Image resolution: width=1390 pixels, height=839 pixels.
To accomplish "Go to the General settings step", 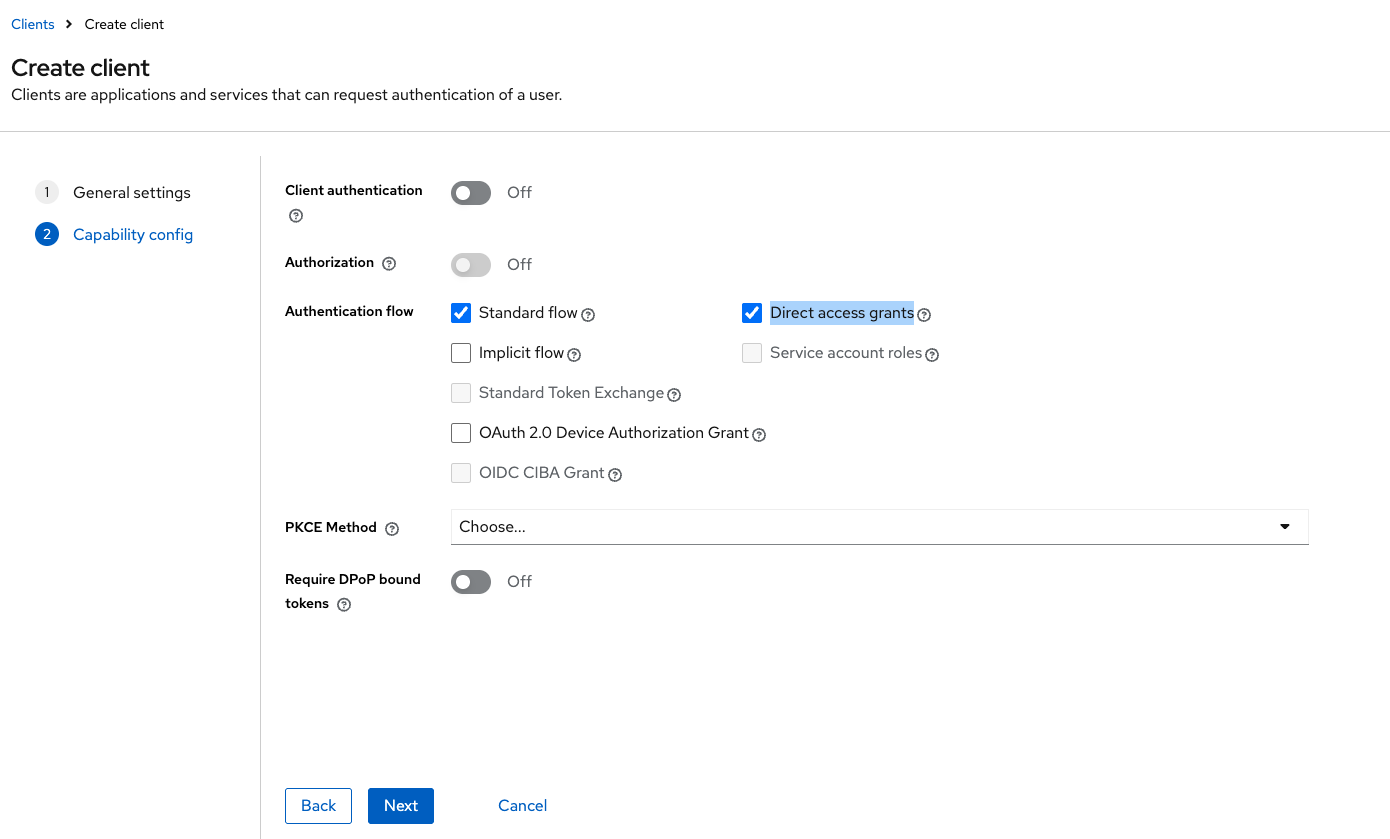I will point(131,192).
